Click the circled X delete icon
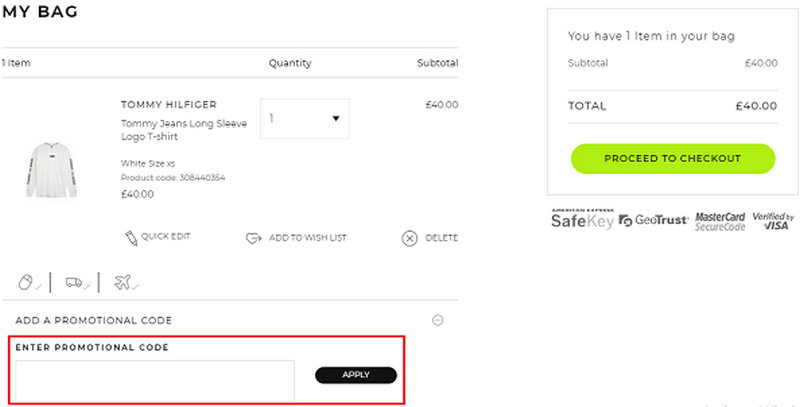The width and height of the screenshot is (800, 407). click(409, 238)
